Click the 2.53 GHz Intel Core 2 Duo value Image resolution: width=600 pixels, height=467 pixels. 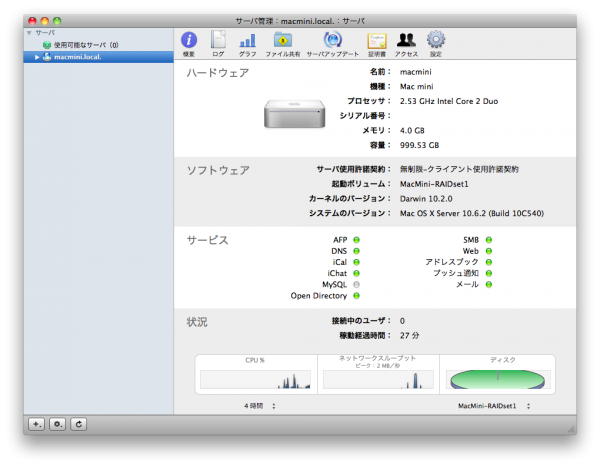tap(449, 101)
